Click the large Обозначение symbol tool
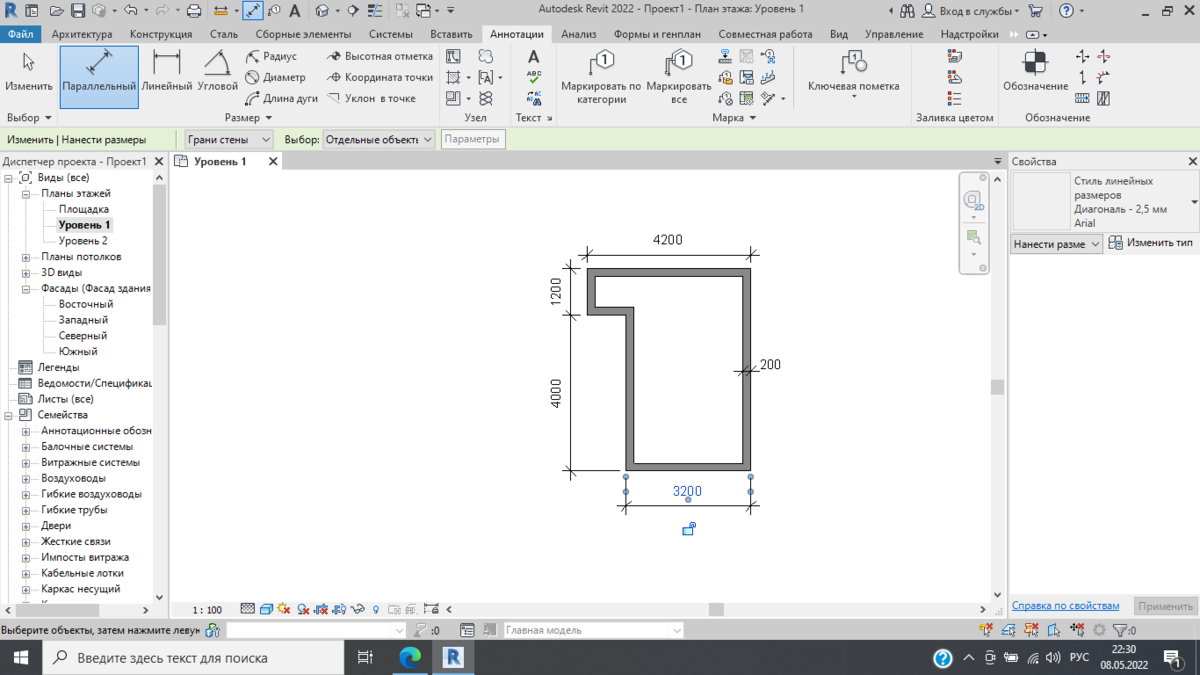The image size is (1200, 675). [x=1036, y=70]
